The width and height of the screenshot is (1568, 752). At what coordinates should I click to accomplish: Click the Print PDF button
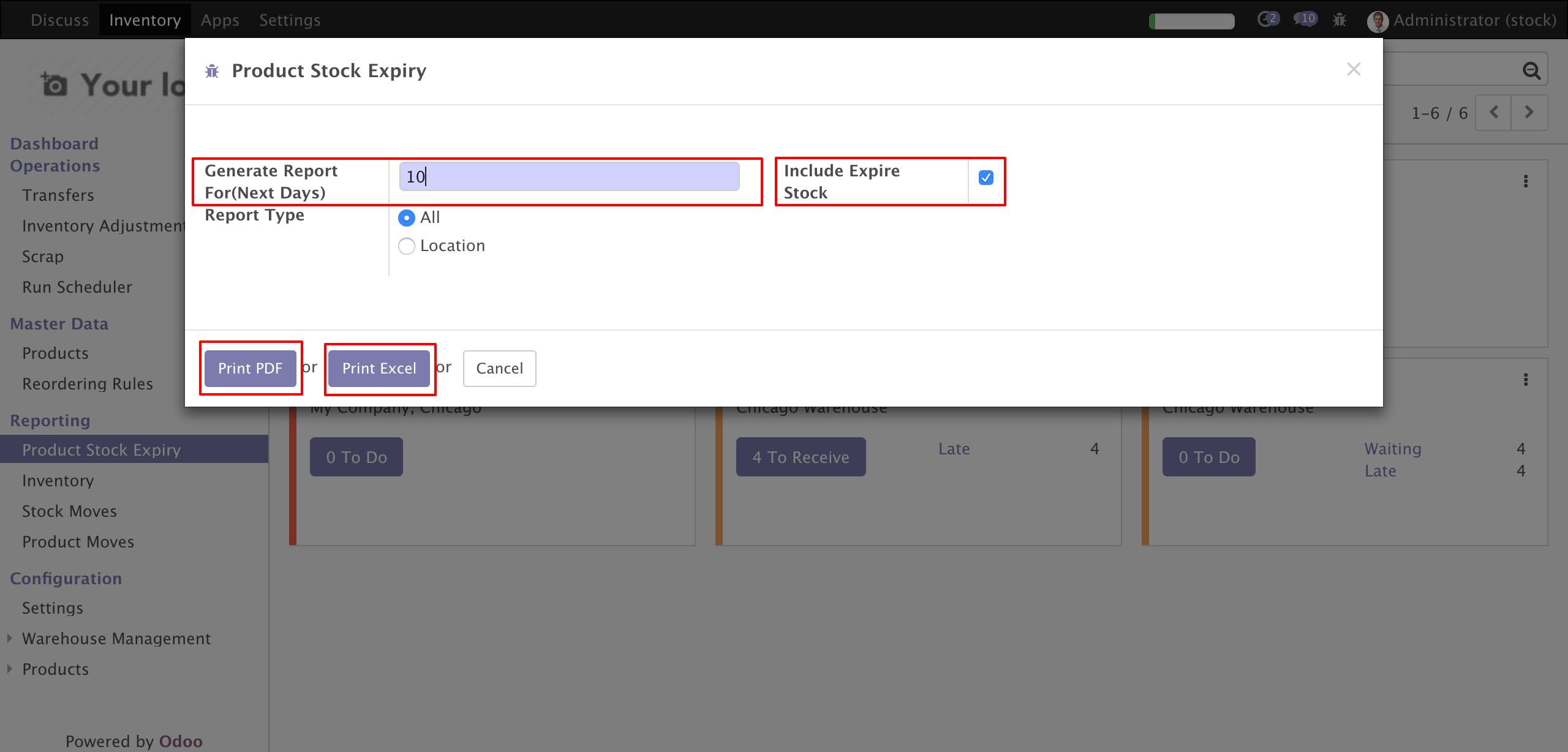coord(251,368)
